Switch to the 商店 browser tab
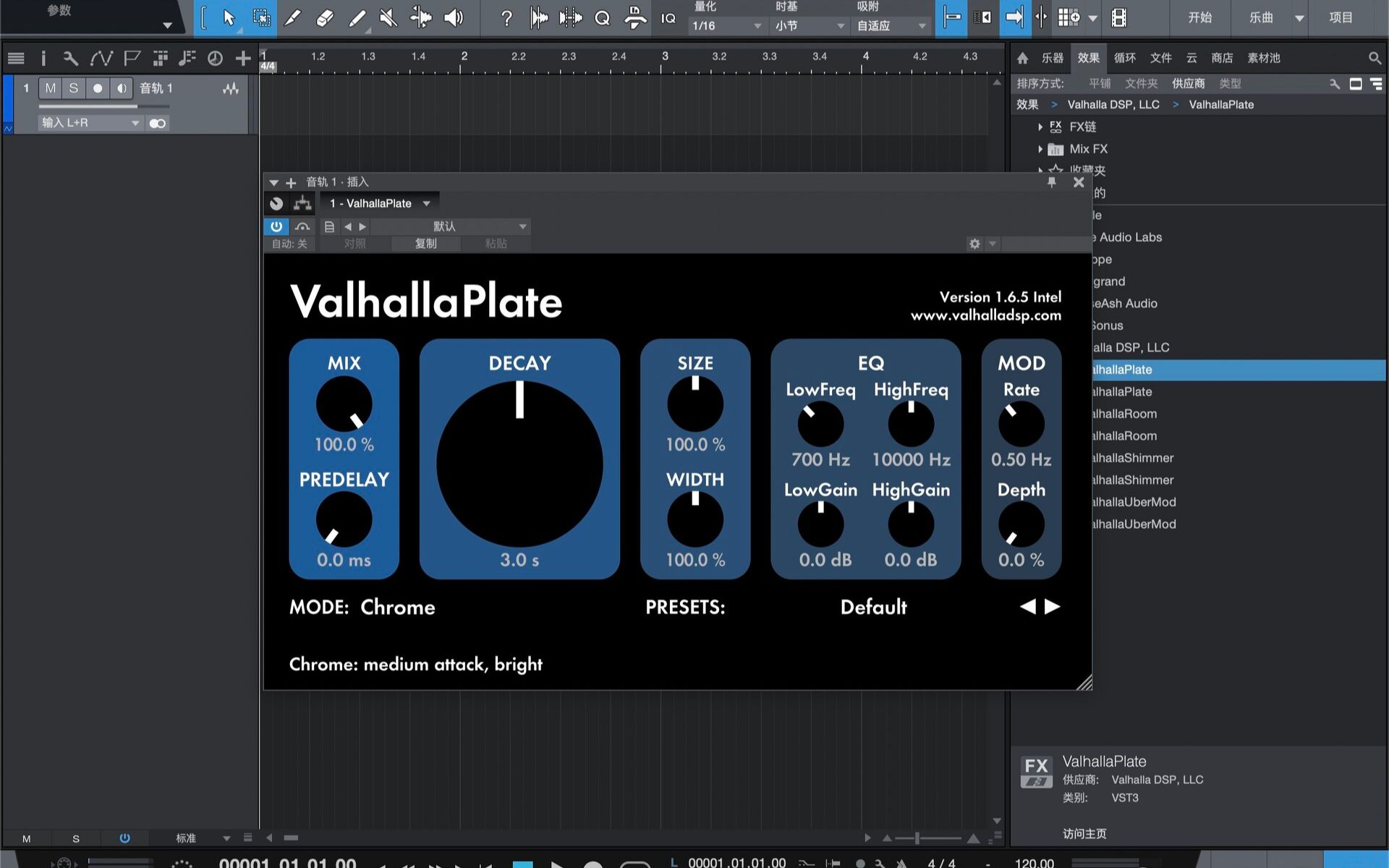This screenshot has height=868, width=1389. (1222, 58)
